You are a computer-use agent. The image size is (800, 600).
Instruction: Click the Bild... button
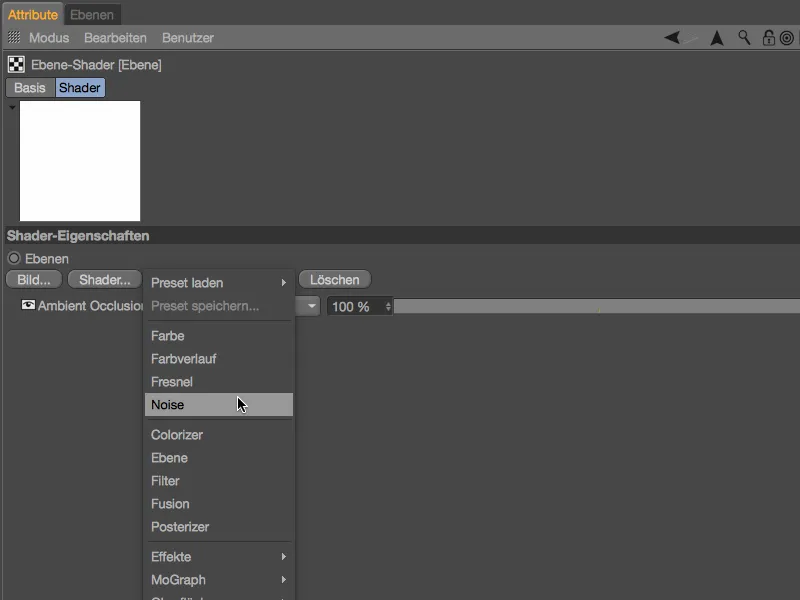point(34,280)
